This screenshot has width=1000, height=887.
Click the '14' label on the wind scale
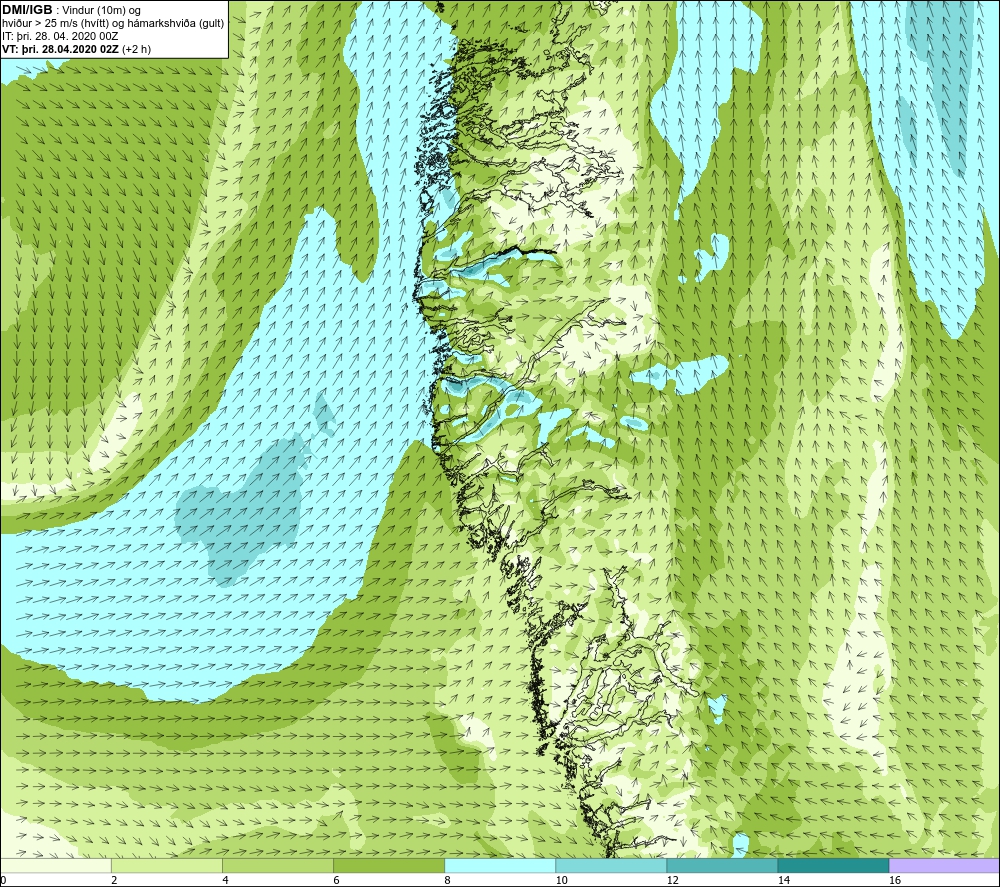pyautogui.click(x=783, y=880)
